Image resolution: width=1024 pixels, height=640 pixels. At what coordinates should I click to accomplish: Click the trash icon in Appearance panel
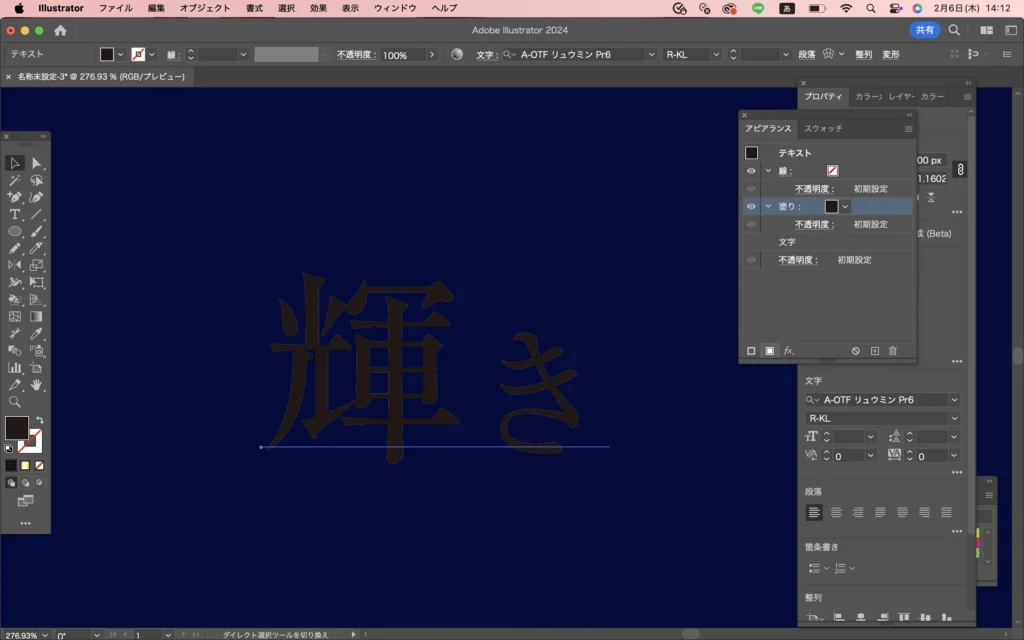tap(893, 351)
